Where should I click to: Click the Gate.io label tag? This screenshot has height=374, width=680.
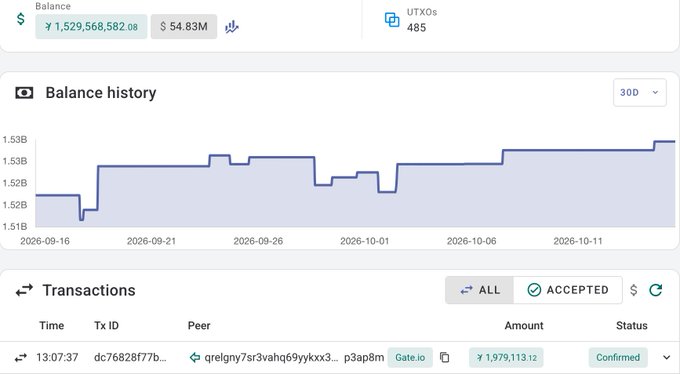[410, 358]
